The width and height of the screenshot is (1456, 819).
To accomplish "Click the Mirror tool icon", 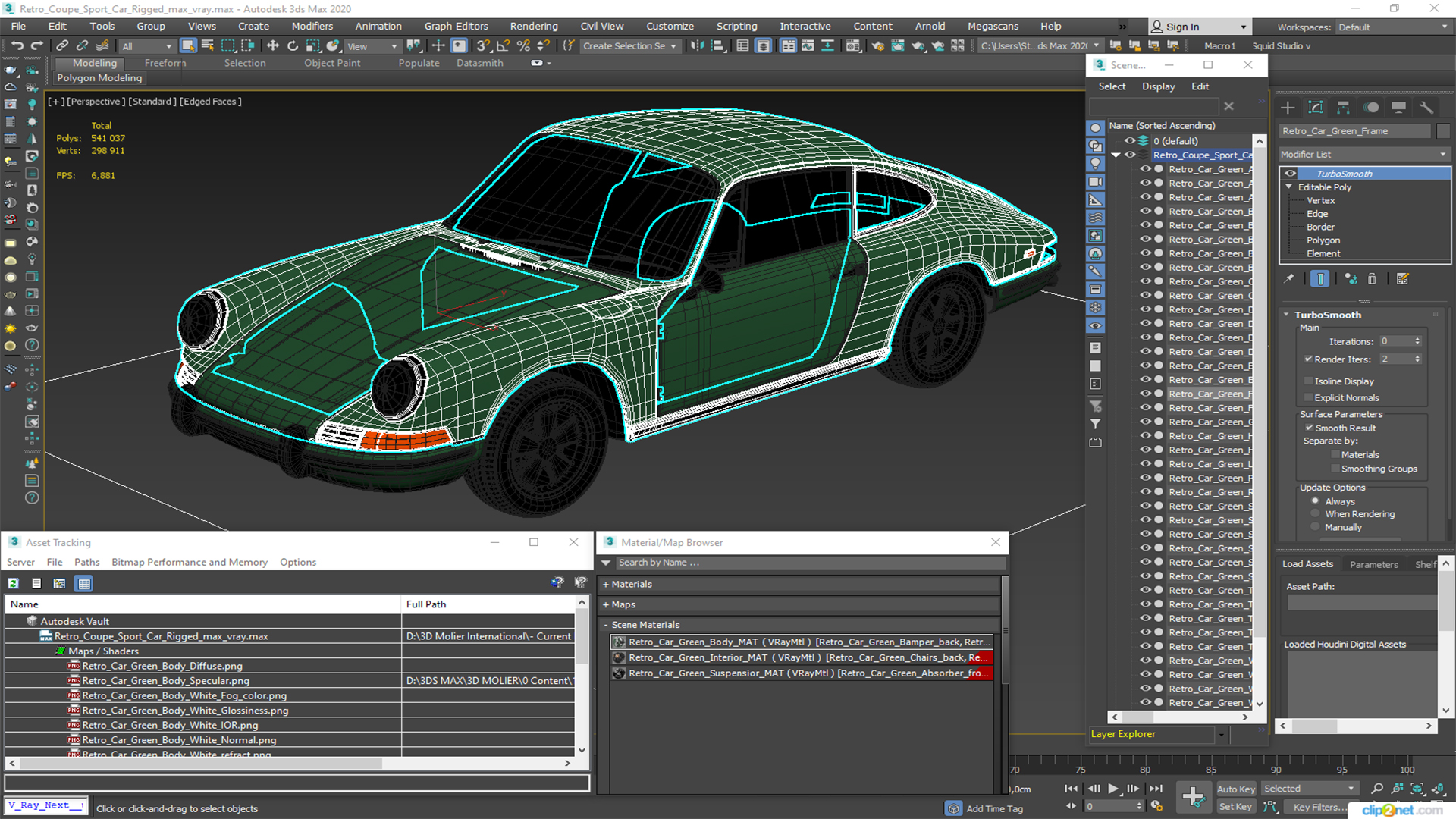I will coord(698,46).
